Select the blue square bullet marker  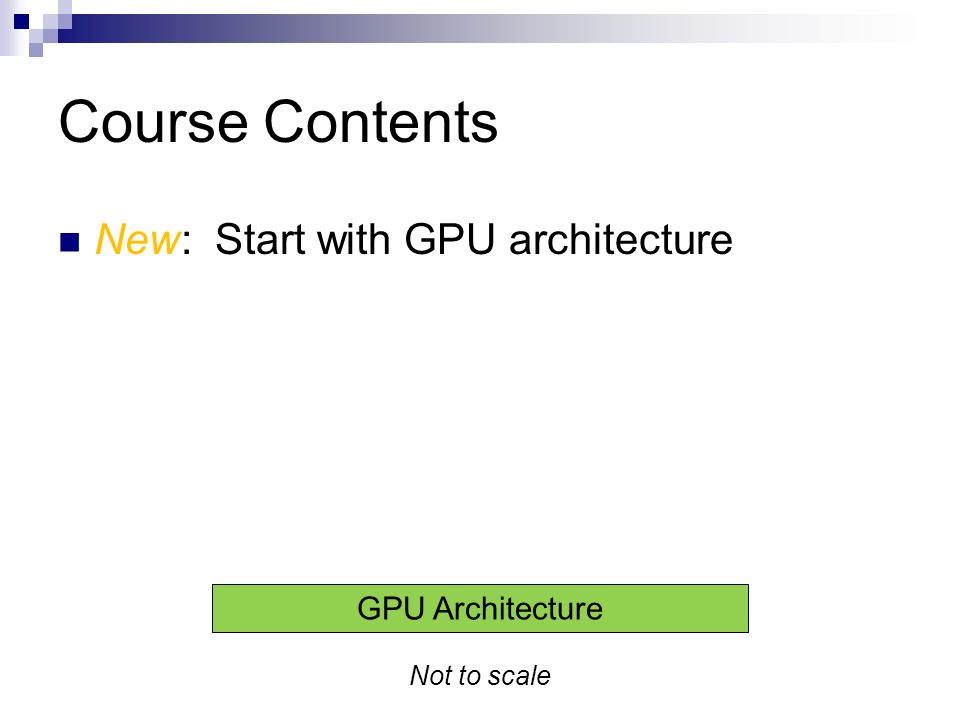tap(70, 242)
